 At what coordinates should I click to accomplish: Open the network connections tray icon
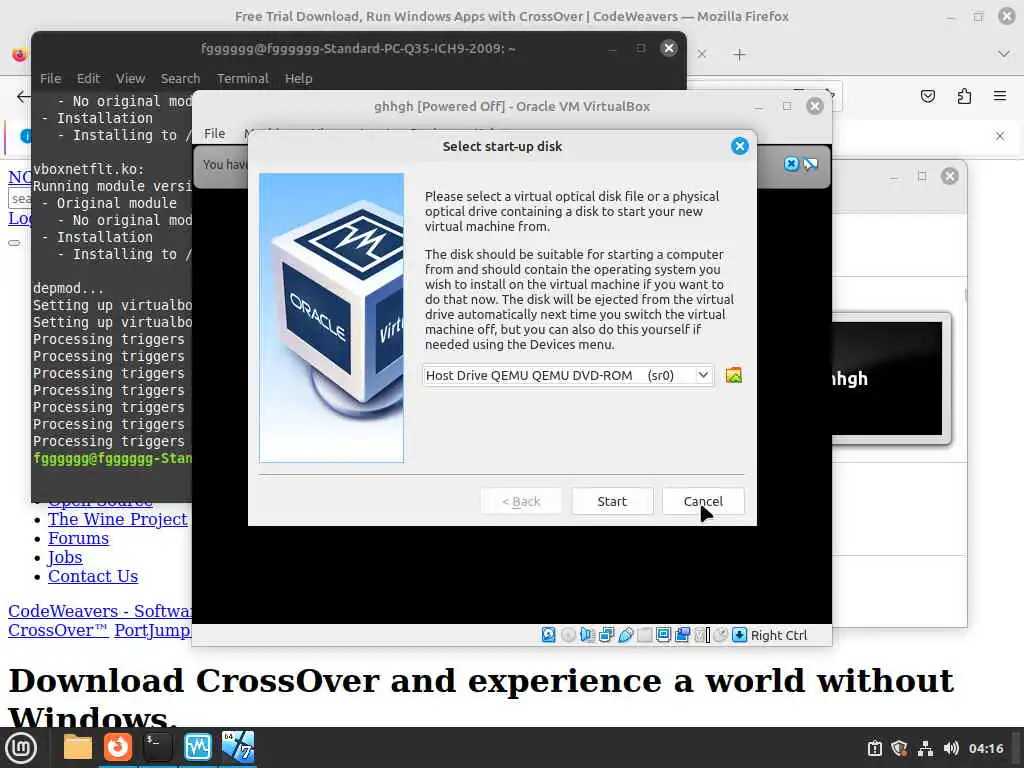click(x=925, y=748)
